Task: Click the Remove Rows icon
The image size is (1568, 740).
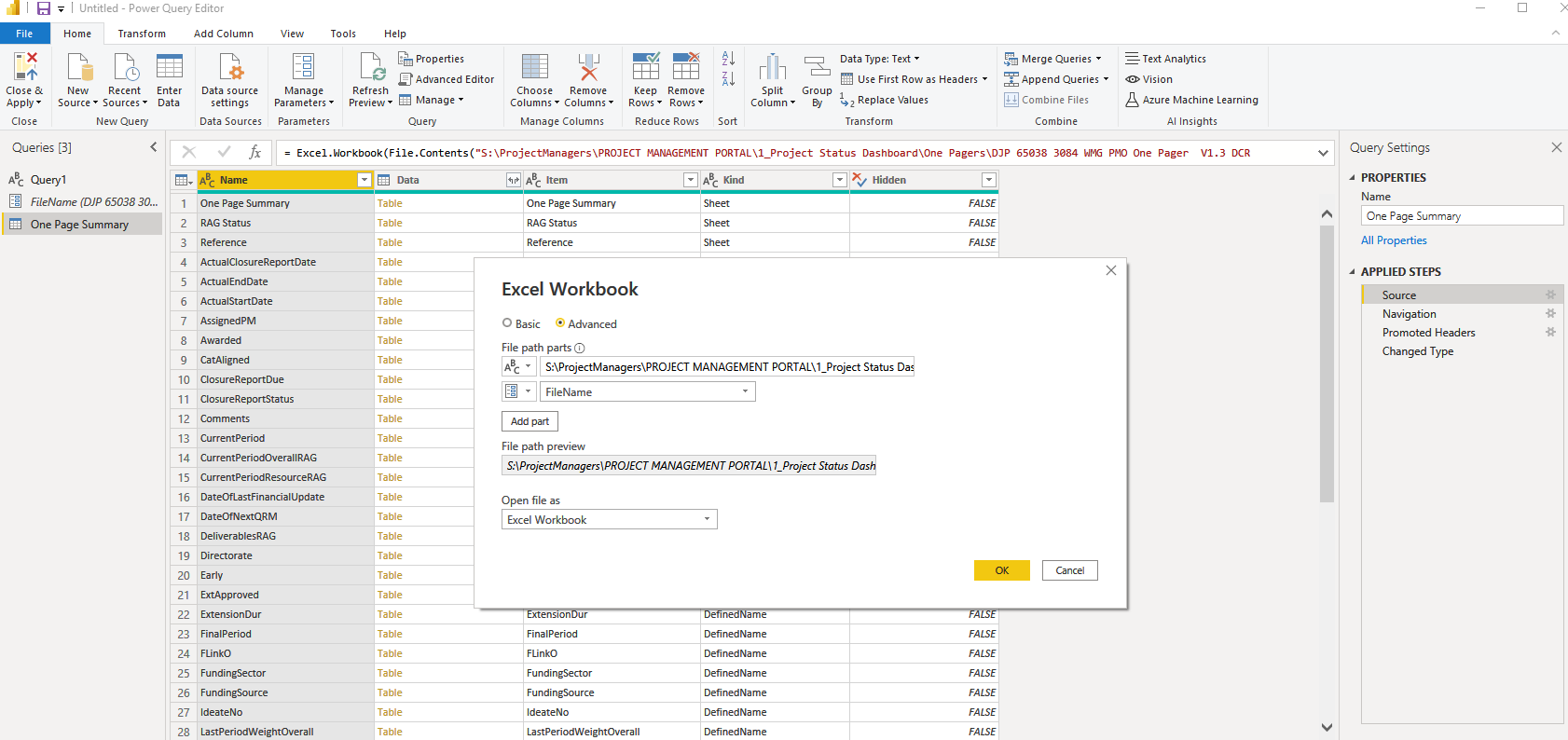Action: coord(686,67)
